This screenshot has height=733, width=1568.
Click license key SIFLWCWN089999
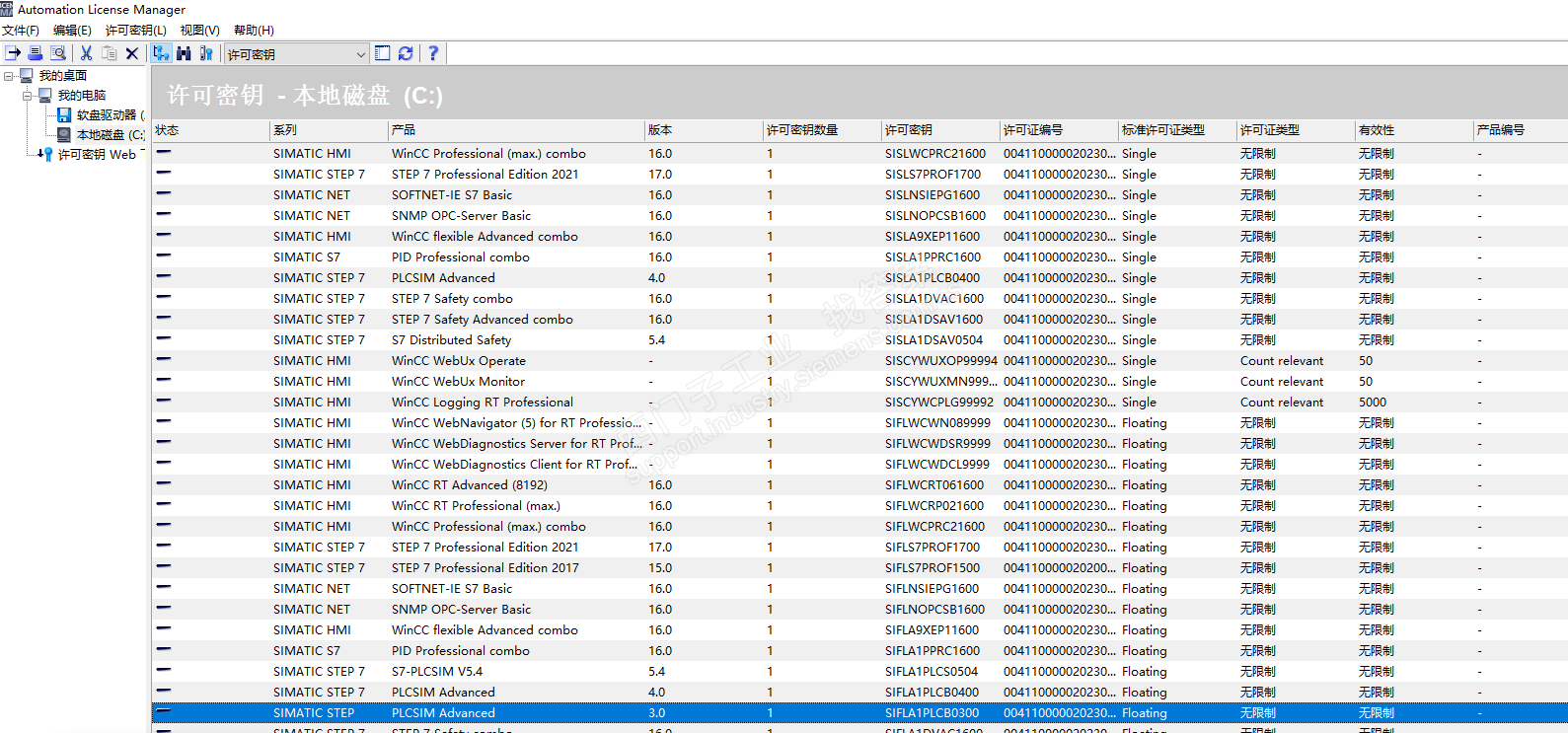click(937, 423)
